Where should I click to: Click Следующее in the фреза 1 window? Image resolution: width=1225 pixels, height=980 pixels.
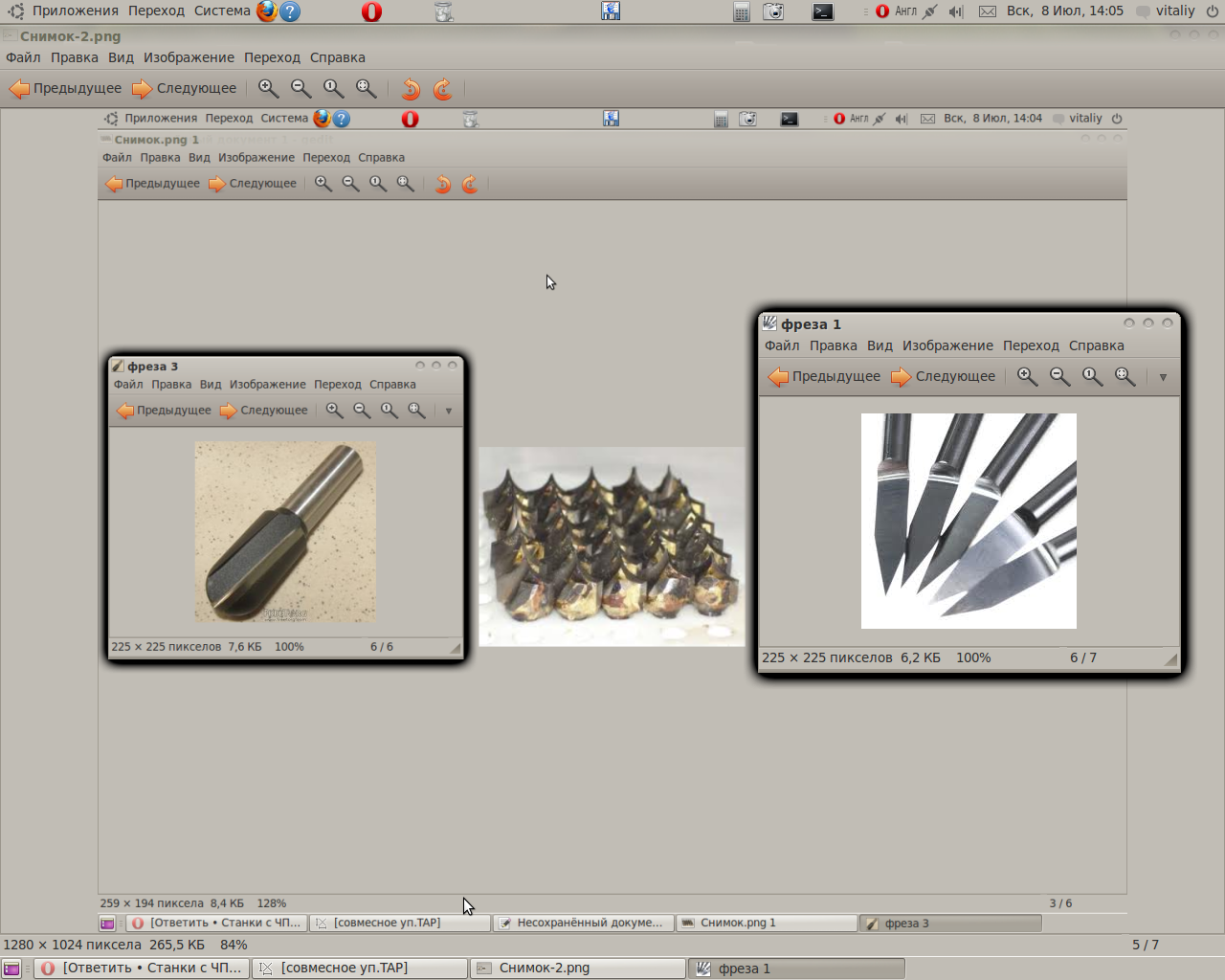pyautogui.click(x=943, y=377)
